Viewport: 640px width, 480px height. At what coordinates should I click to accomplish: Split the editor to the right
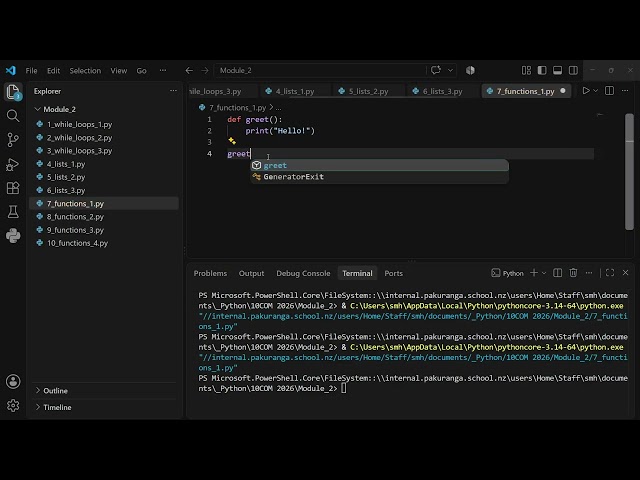[x=609, y=91]
